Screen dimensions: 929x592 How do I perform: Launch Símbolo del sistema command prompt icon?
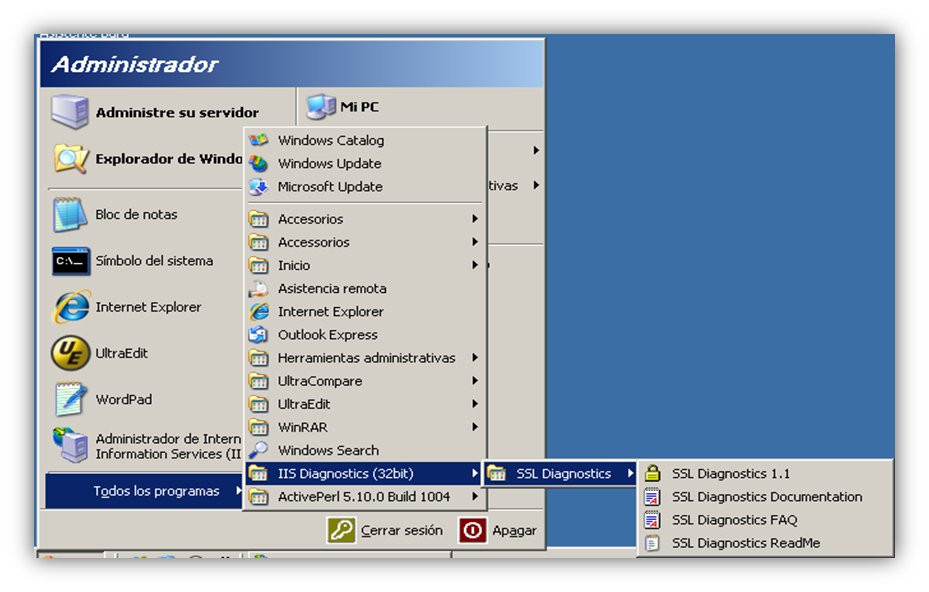click(71, 261)
